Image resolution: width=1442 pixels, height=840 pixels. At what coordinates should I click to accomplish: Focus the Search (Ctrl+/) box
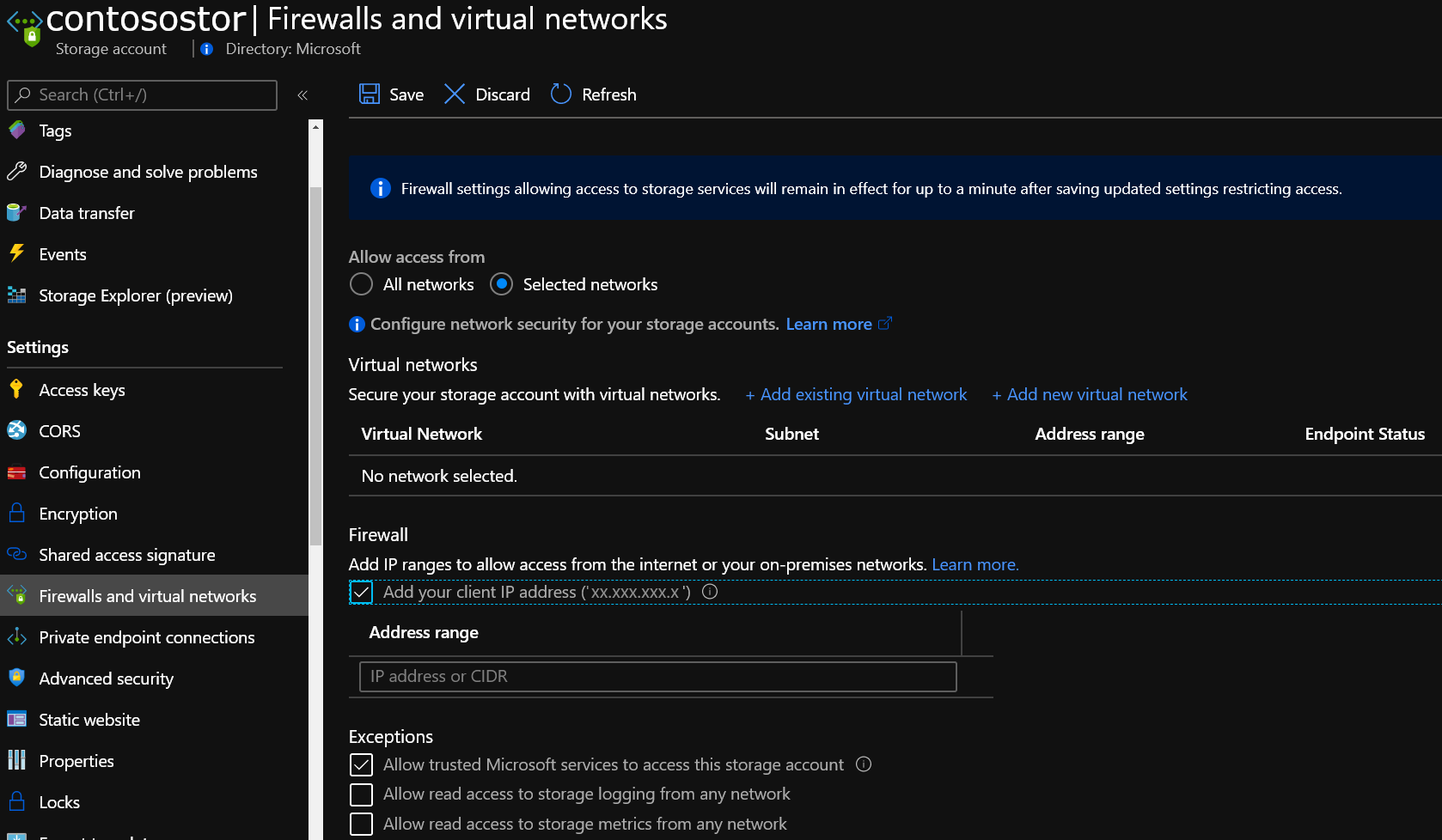(142, 94)
